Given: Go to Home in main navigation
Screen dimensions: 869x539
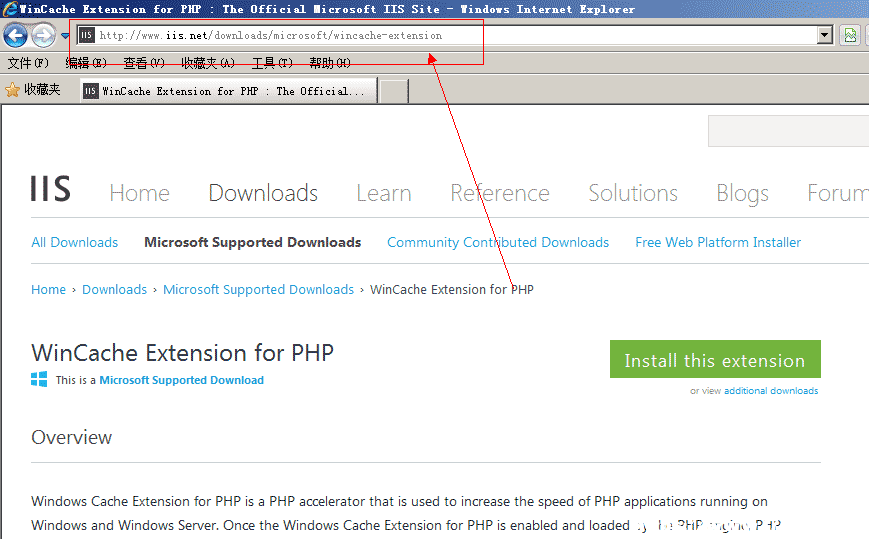Looking at the screenshot, I should click(140, 193).
